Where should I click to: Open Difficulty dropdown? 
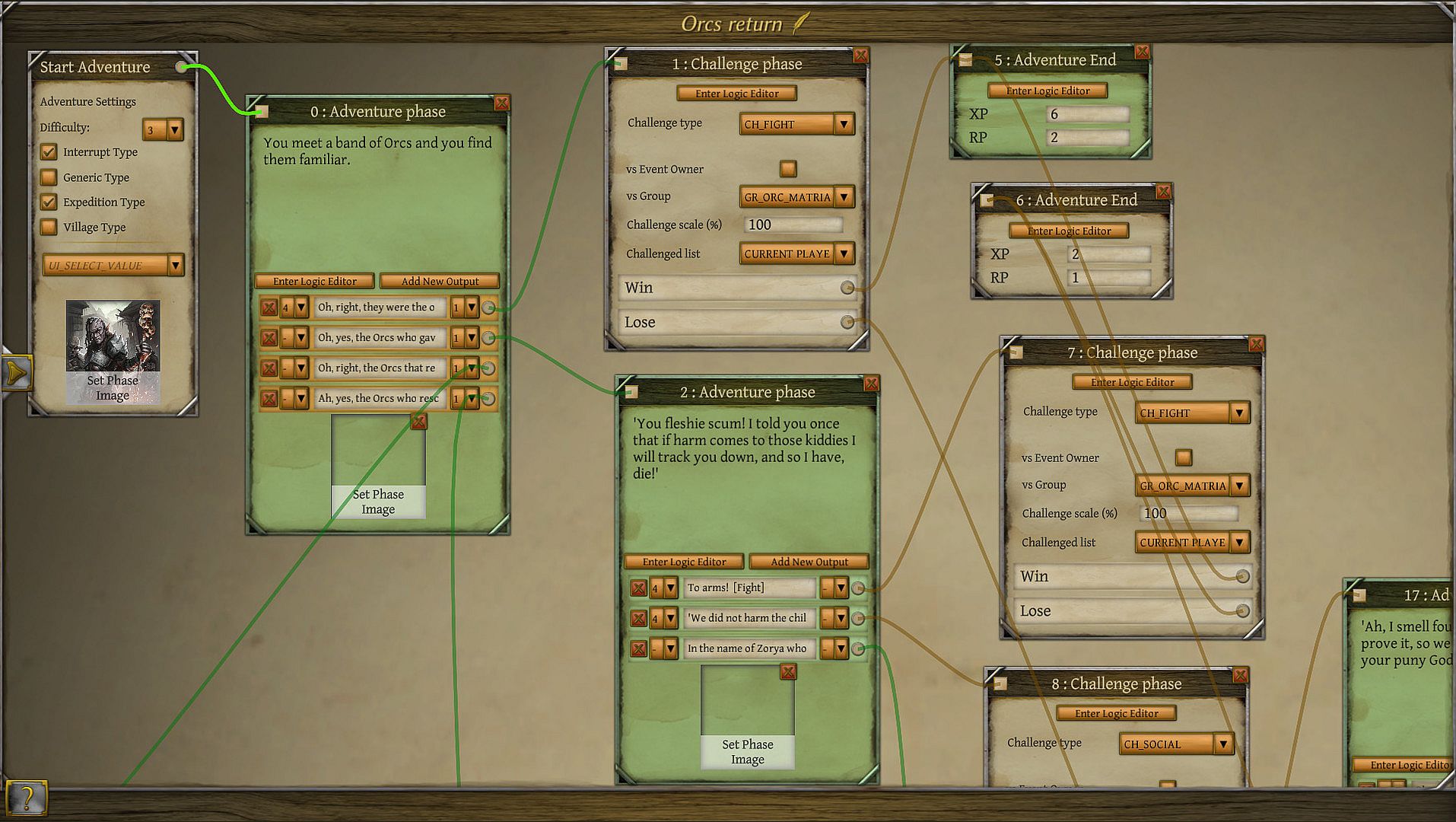163,129
